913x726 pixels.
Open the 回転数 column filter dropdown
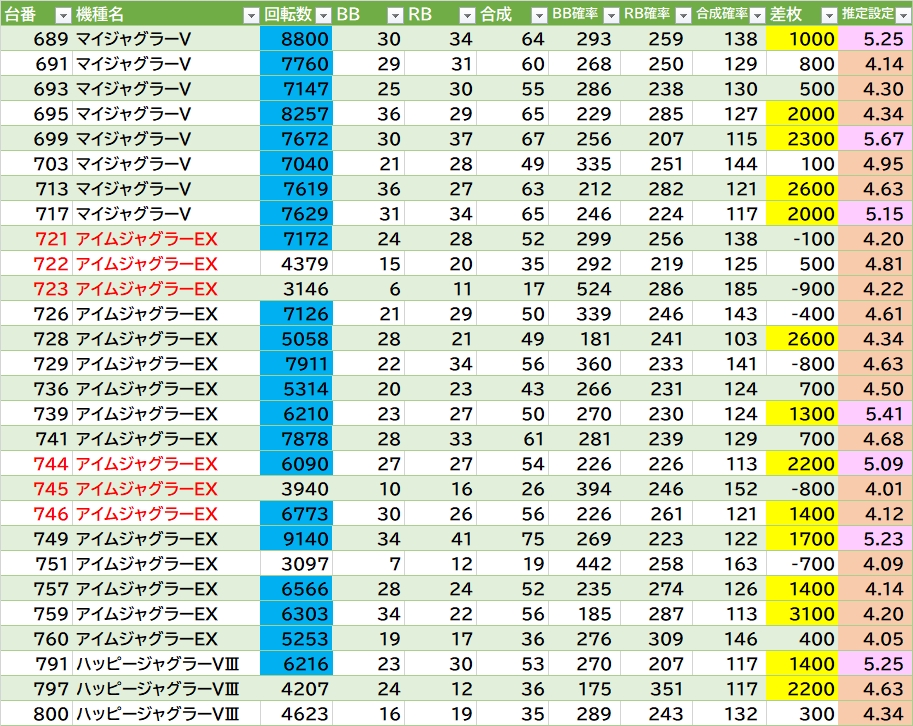(323, 16)
